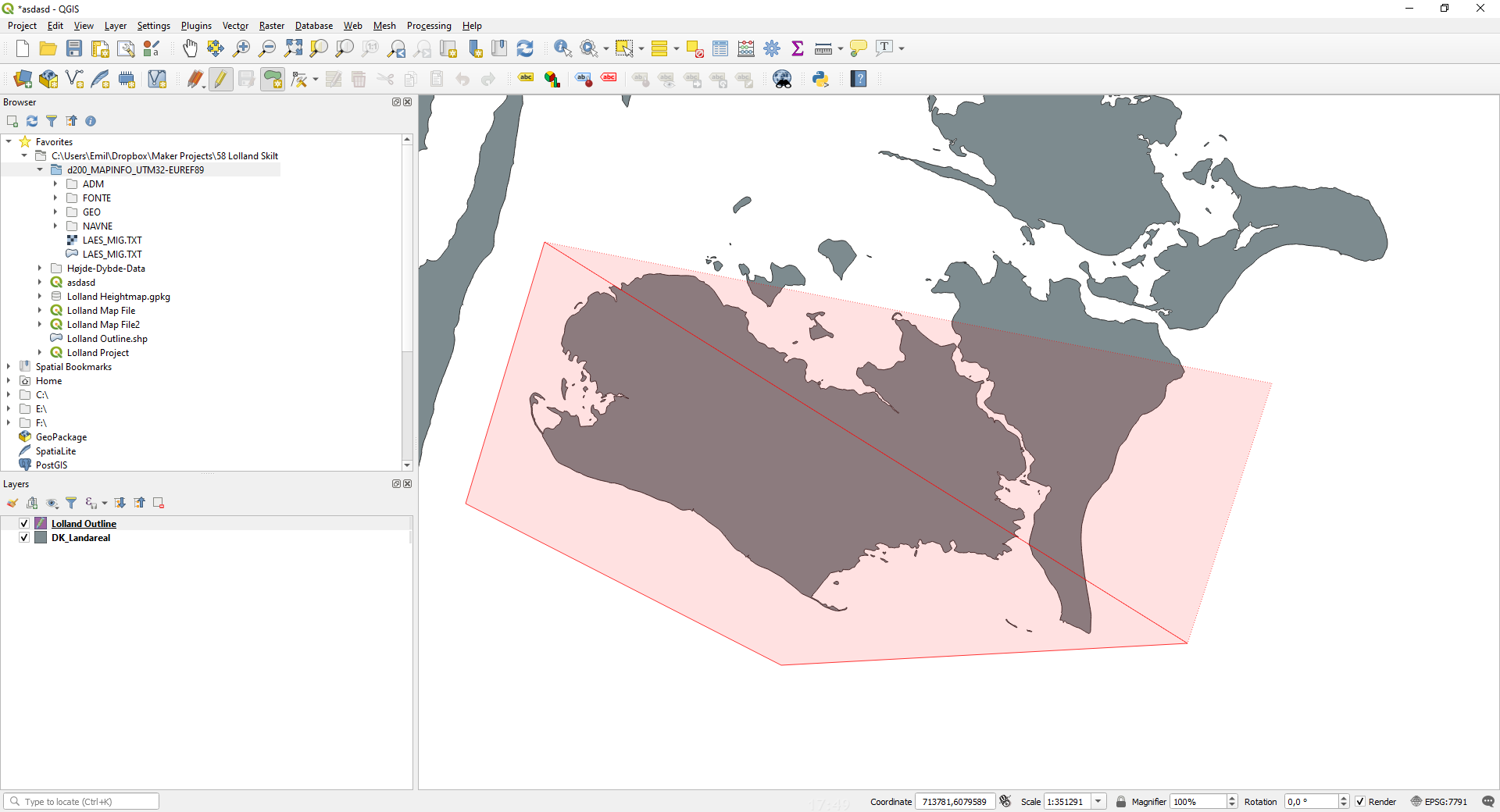Collapse the Favorites tree node
The image size is (1500, 812).
9,142
